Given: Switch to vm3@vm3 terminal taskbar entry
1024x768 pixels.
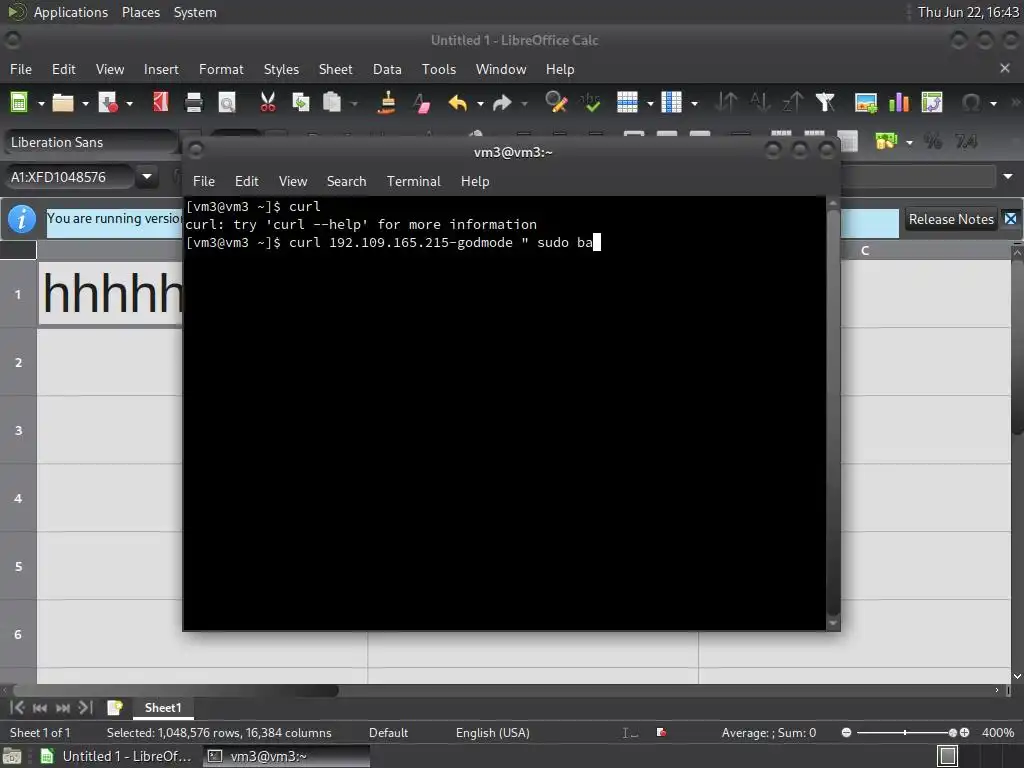Looking at the screenshot, I should click(x=286, y=756).
